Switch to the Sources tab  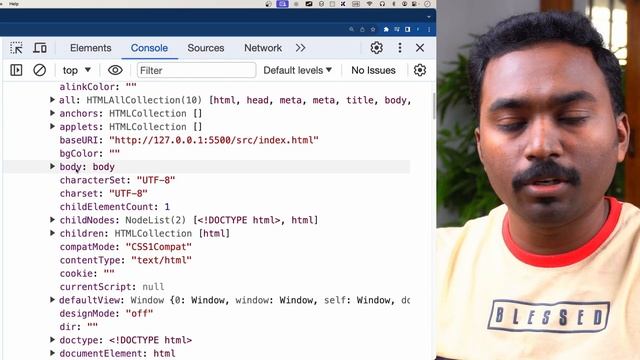click(206, 48)
